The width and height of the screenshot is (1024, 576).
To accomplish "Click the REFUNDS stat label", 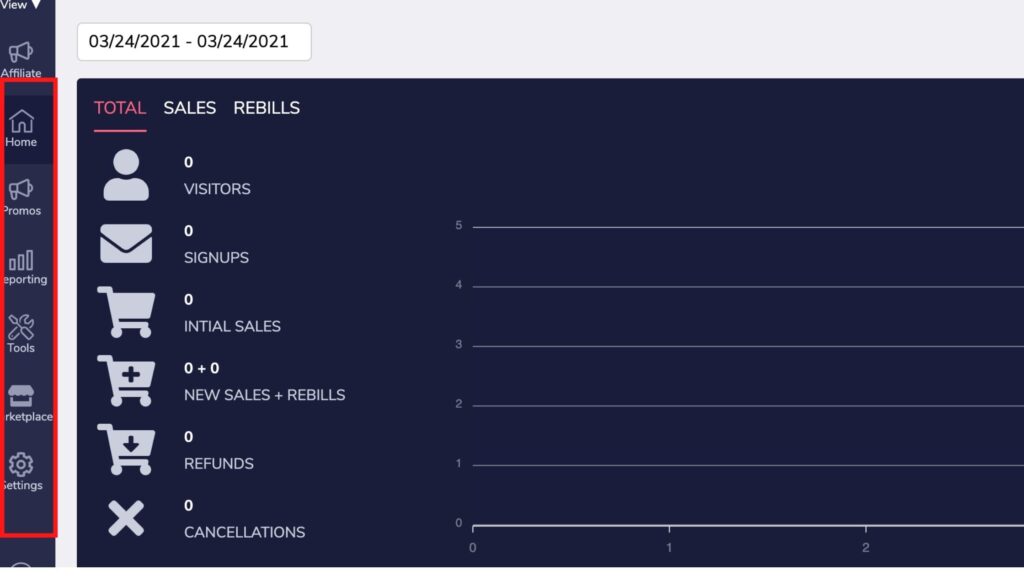I will pyautogui.click(x=219, y=464).
